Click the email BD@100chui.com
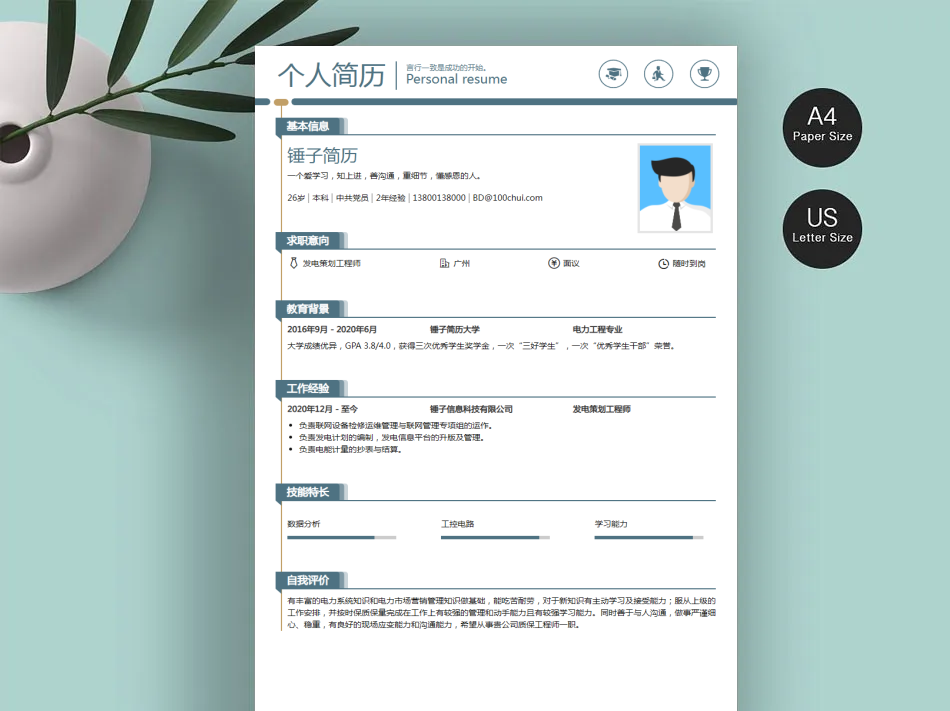The height and width of the screenshot is (711, 950). (508, 197)
